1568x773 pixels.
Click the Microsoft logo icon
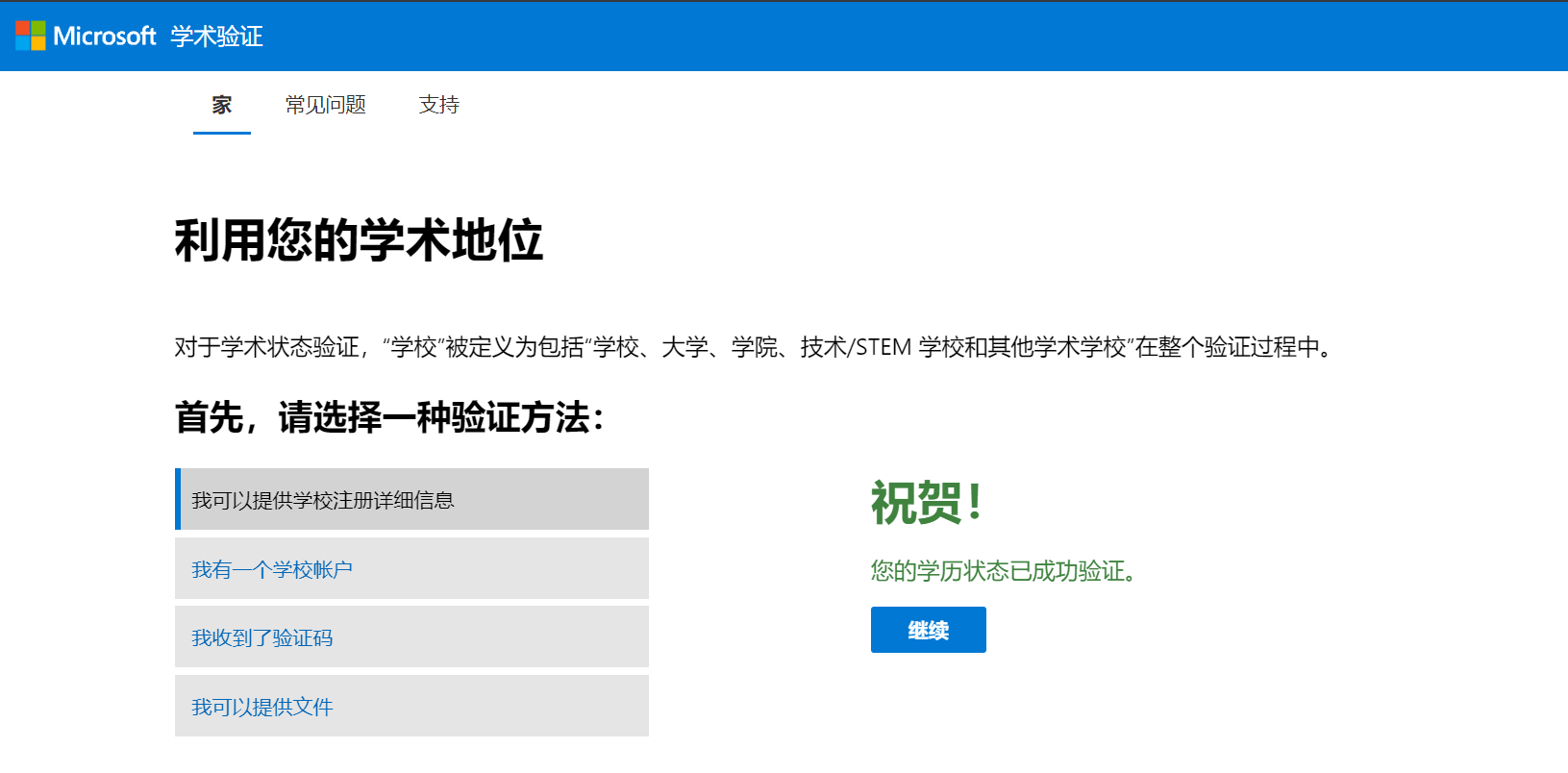31,37
